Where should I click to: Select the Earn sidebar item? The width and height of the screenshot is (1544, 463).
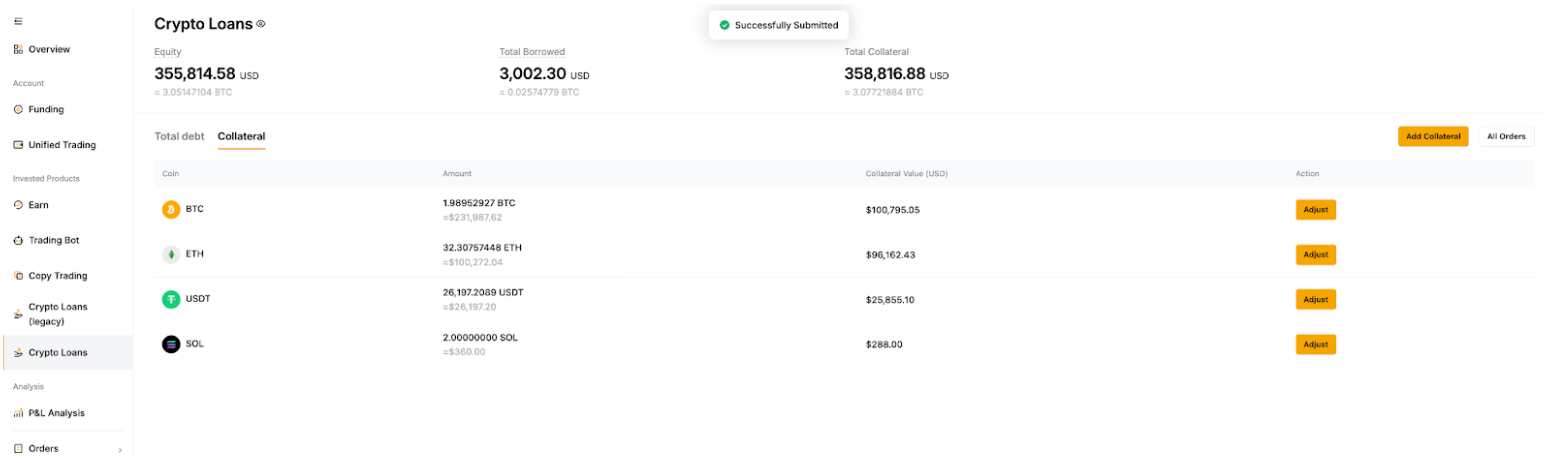coord(38,205)
